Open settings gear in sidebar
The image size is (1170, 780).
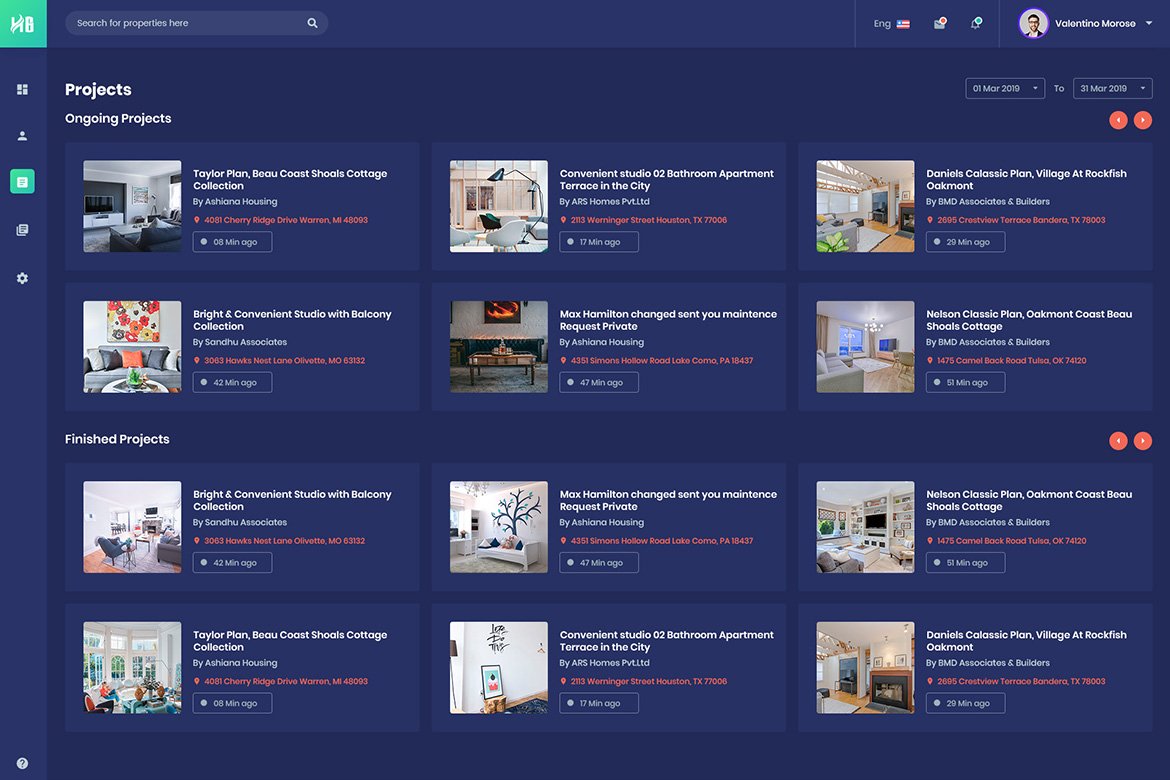(x=22, y=278)
